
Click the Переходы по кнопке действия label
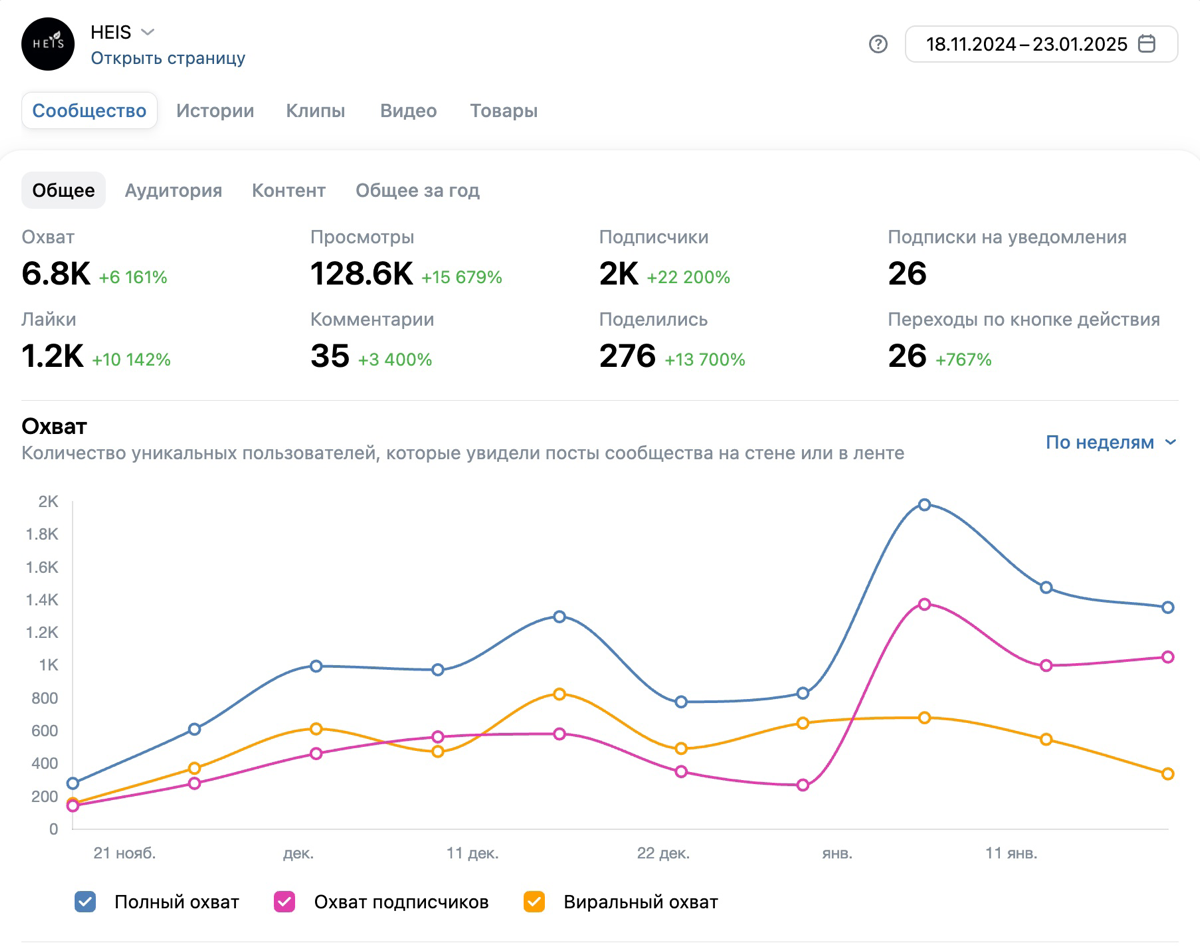click(x=1024, y=319)
